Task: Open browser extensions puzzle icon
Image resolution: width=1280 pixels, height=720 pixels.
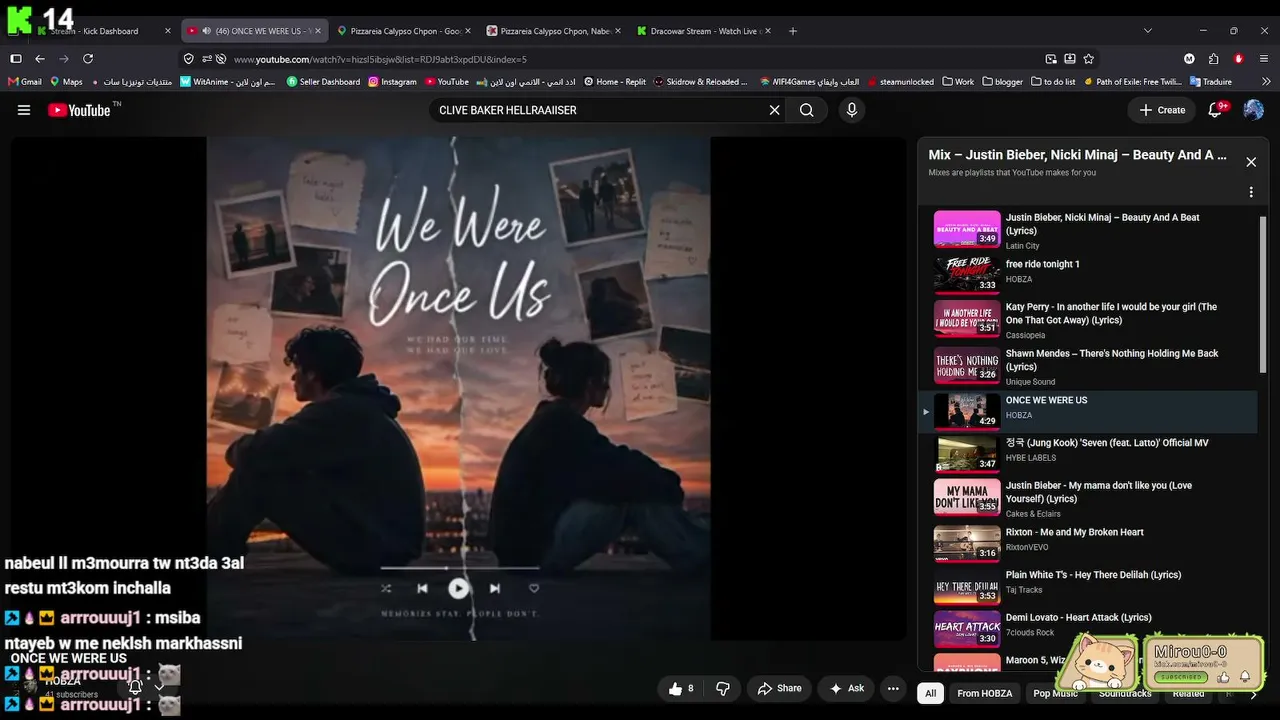Action: pyautogui.click(x=1214, y=59)
